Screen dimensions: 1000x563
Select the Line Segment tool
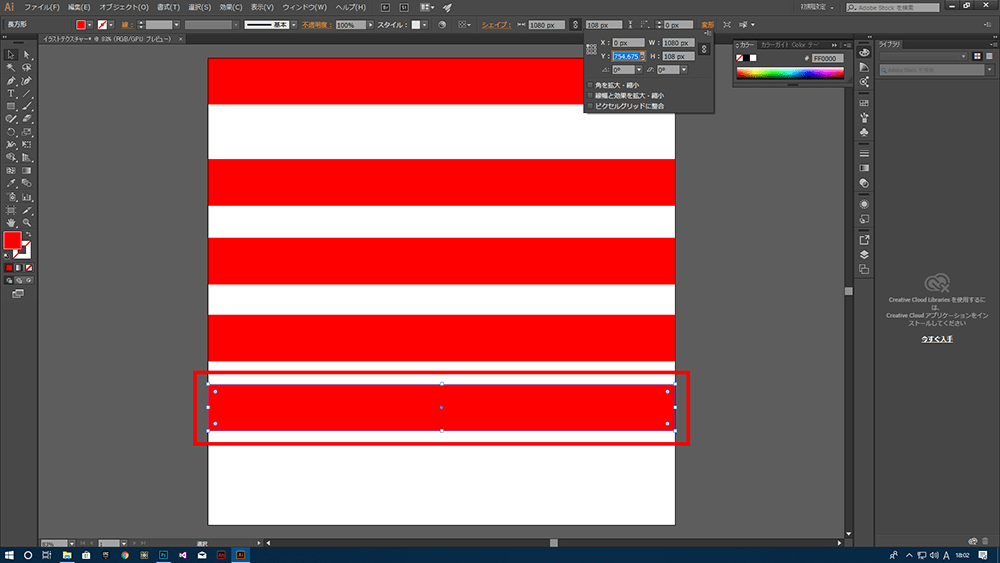27,94
